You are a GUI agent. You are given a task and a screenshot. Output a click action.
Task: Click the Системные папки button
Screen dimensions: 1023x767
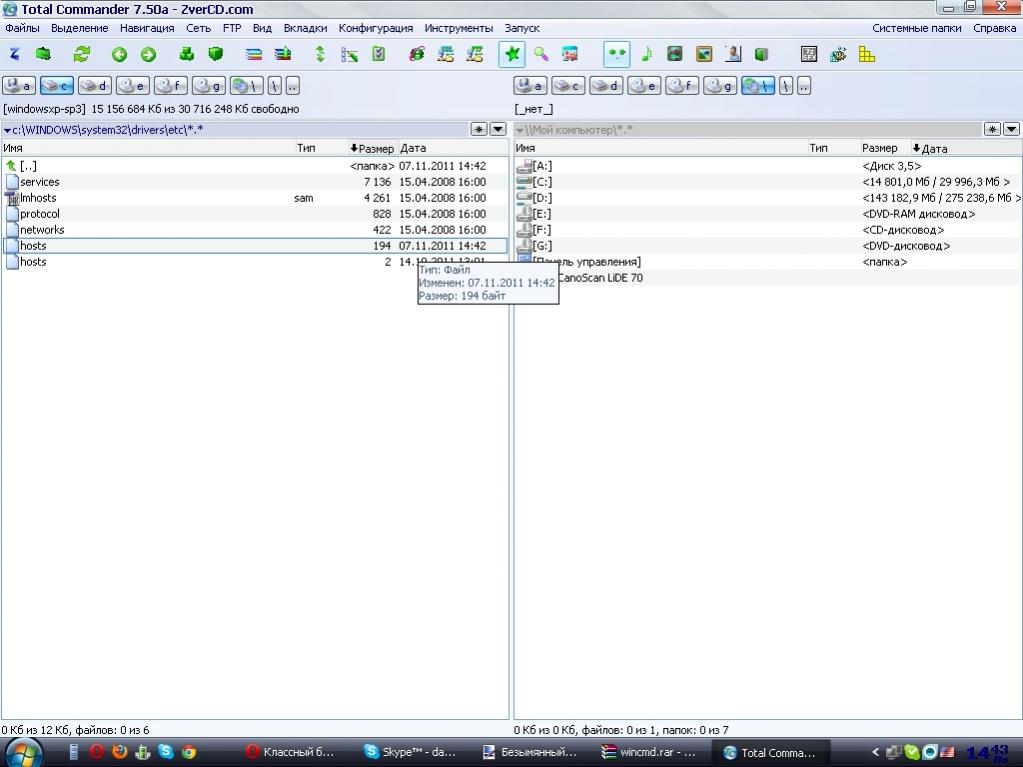click(x=916, y=28)
